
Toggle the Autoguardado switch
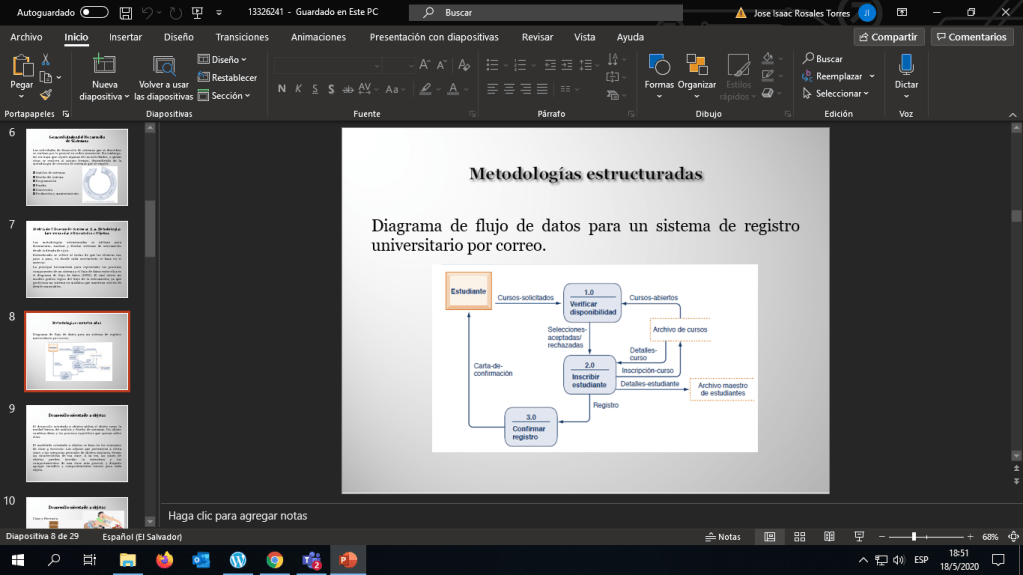94,12
